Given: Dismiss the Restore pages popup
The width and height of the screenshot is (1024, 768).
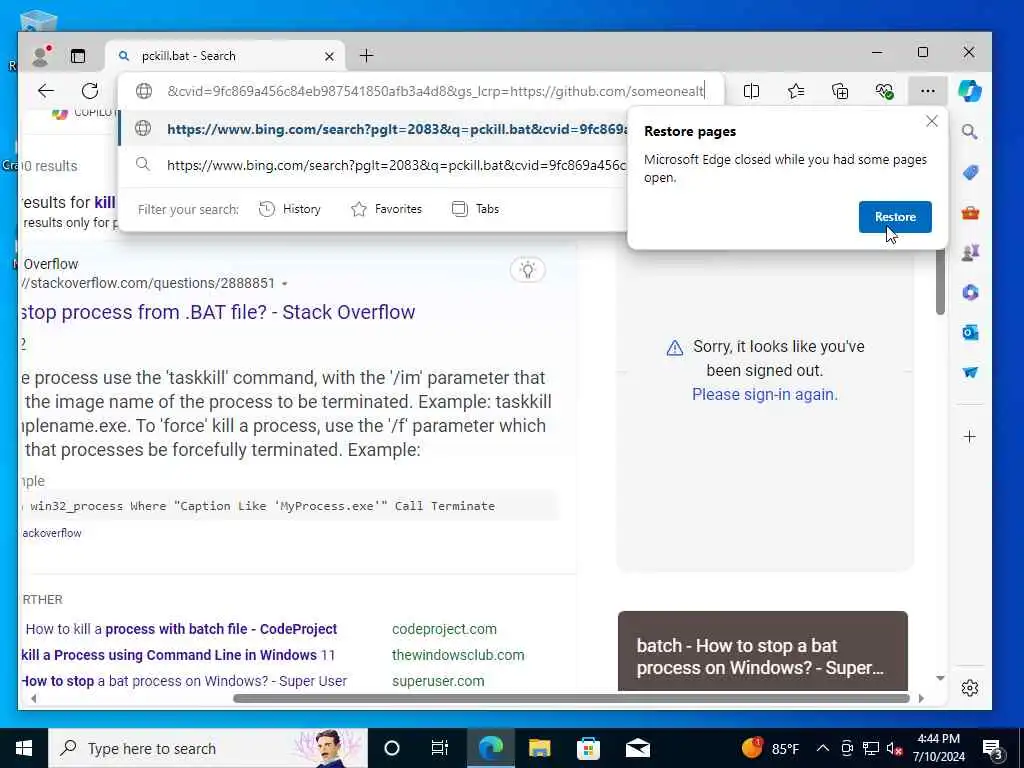Looking at the screenshot, I should pos(932,121).
